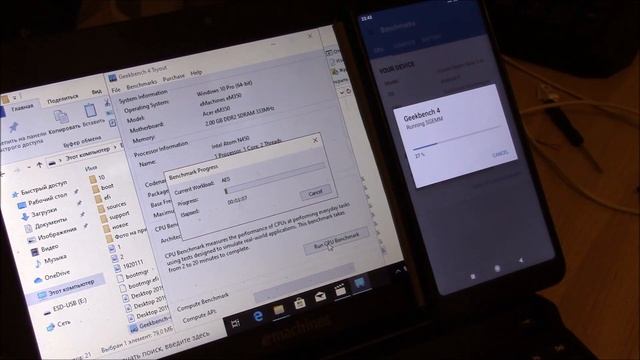The image size is (640, 360).
Task: Switch to the Вид ribbon tab
Action: (x=96, y=91)
